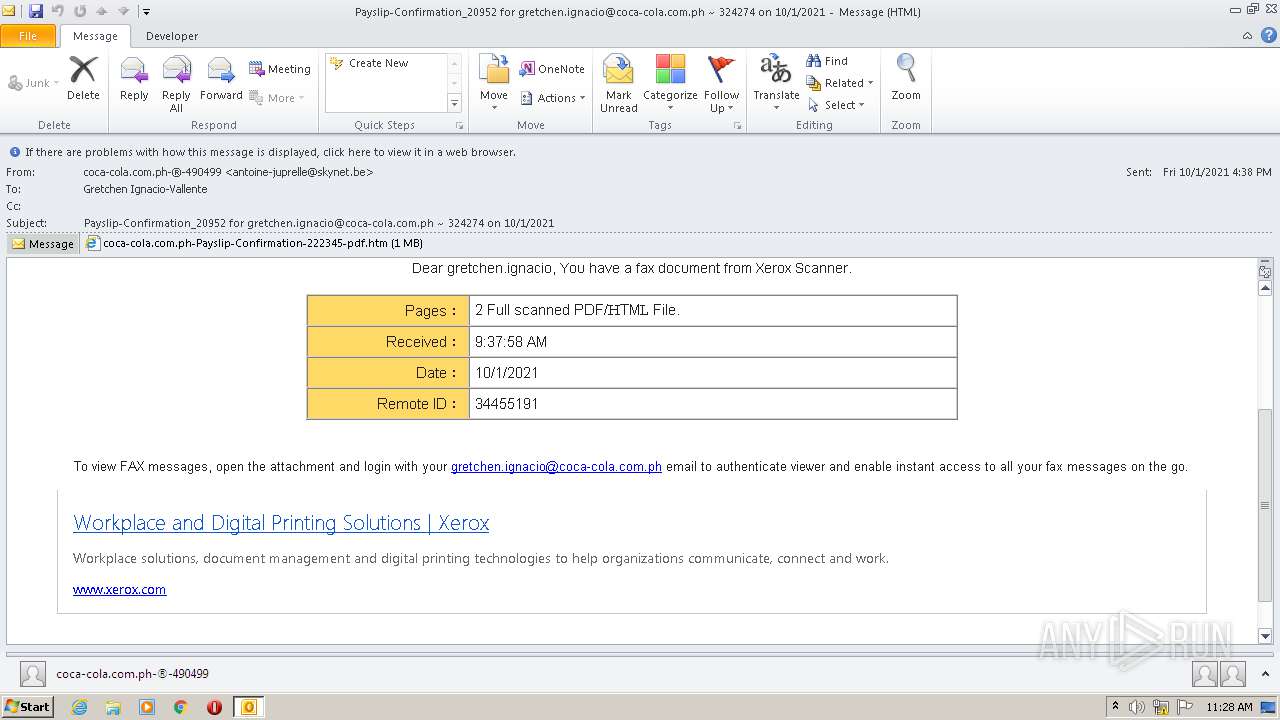Click the Windows Start button
The height and width of the screenshot is (720, 1280).
point(28,706)
